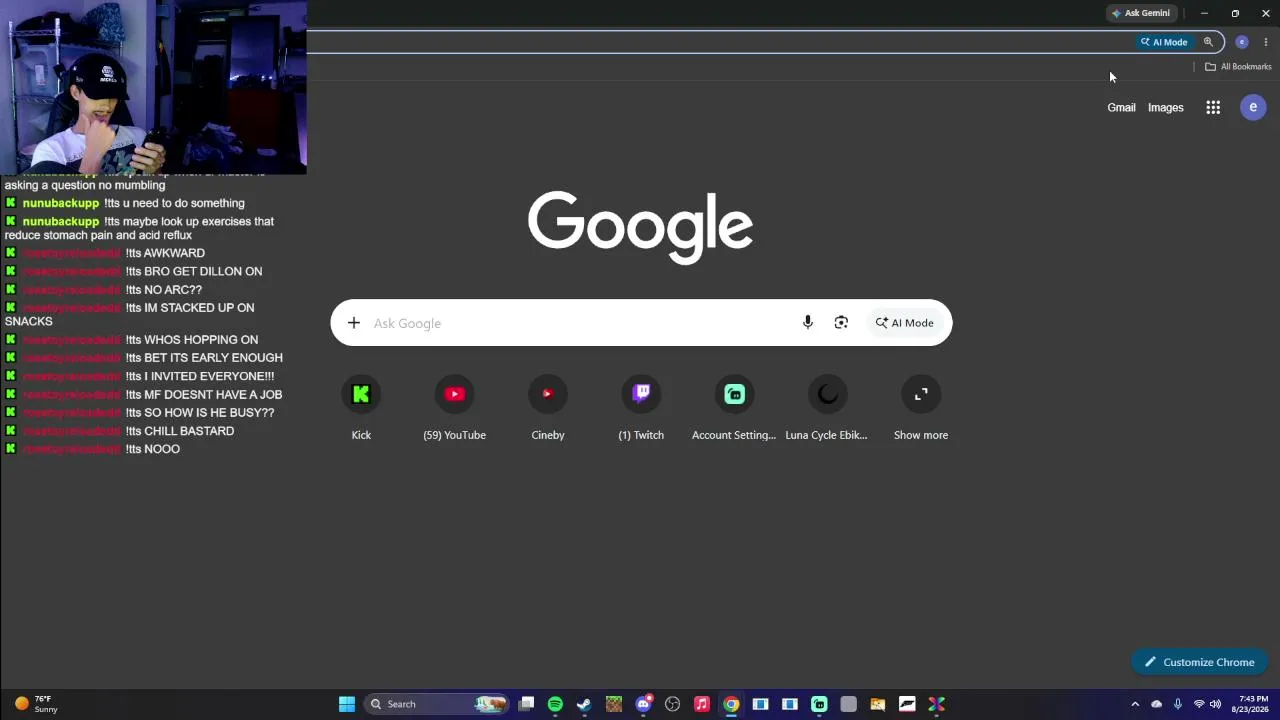Focus the Ask Google search field

tap(580, 323)
